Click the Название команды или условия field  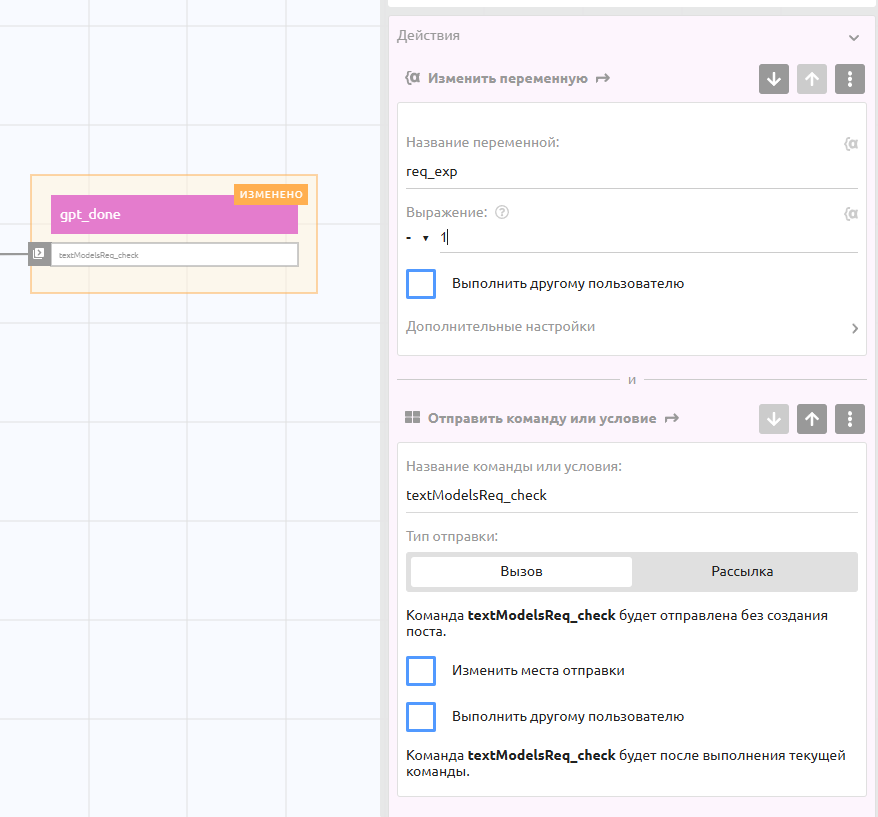point(630,495)
